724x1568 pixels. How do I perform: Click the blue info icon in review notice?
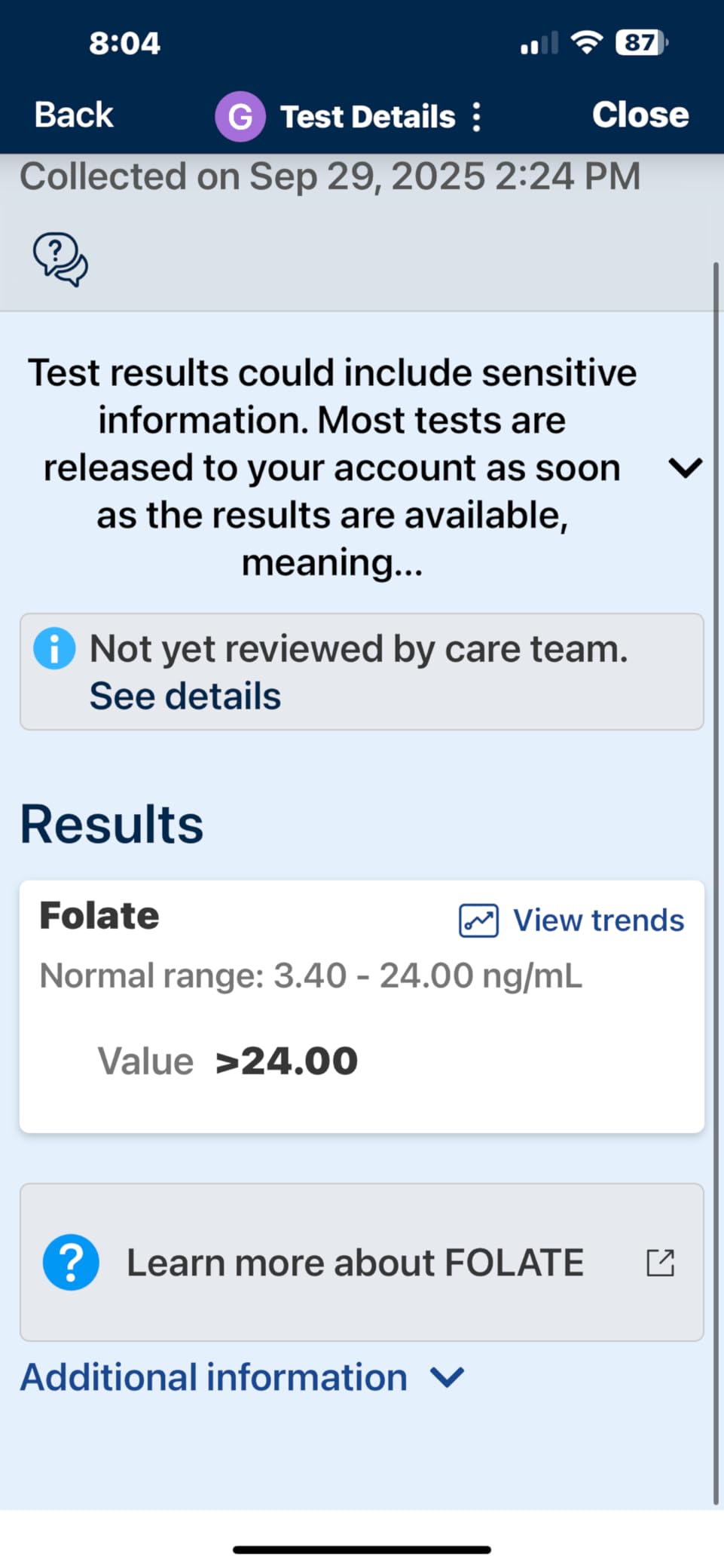tap(54, 648)
